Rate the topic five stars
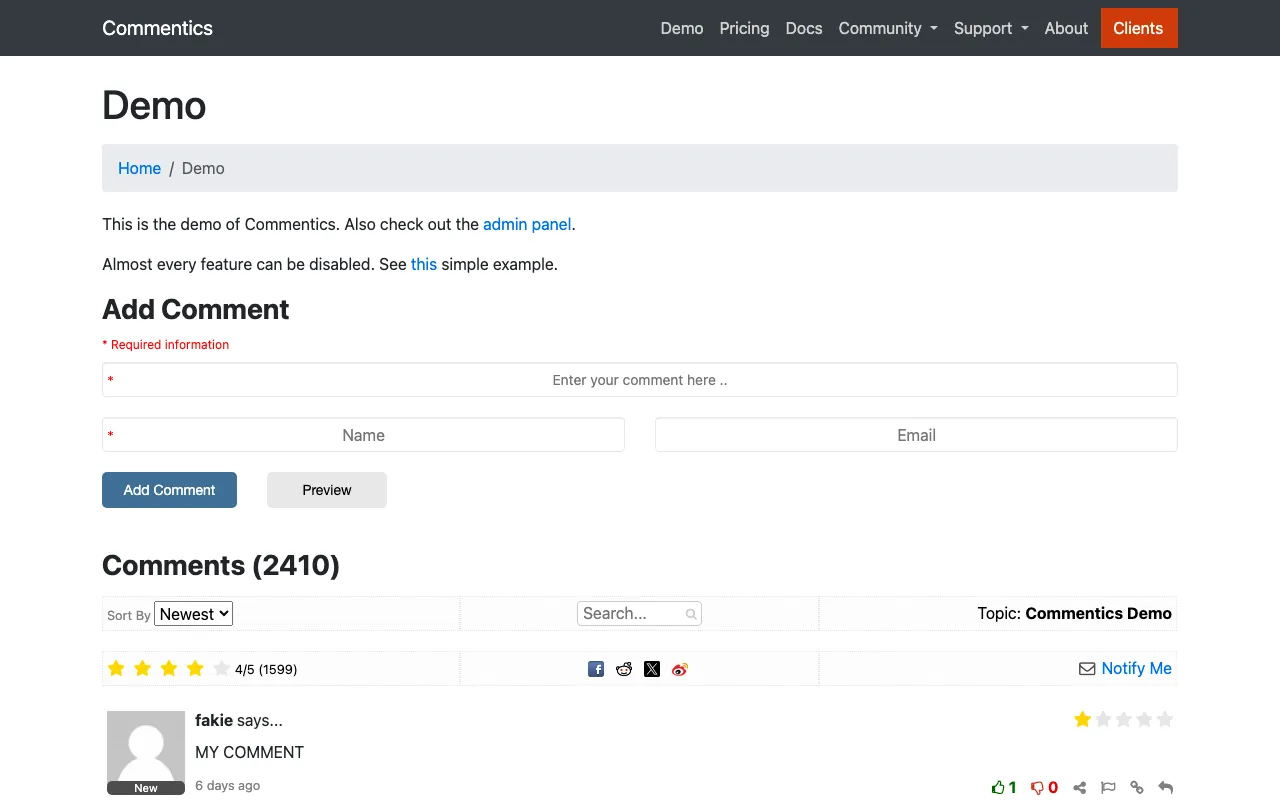The width and height of the screenshot is (1280, 800). click(x=221, y=669)
